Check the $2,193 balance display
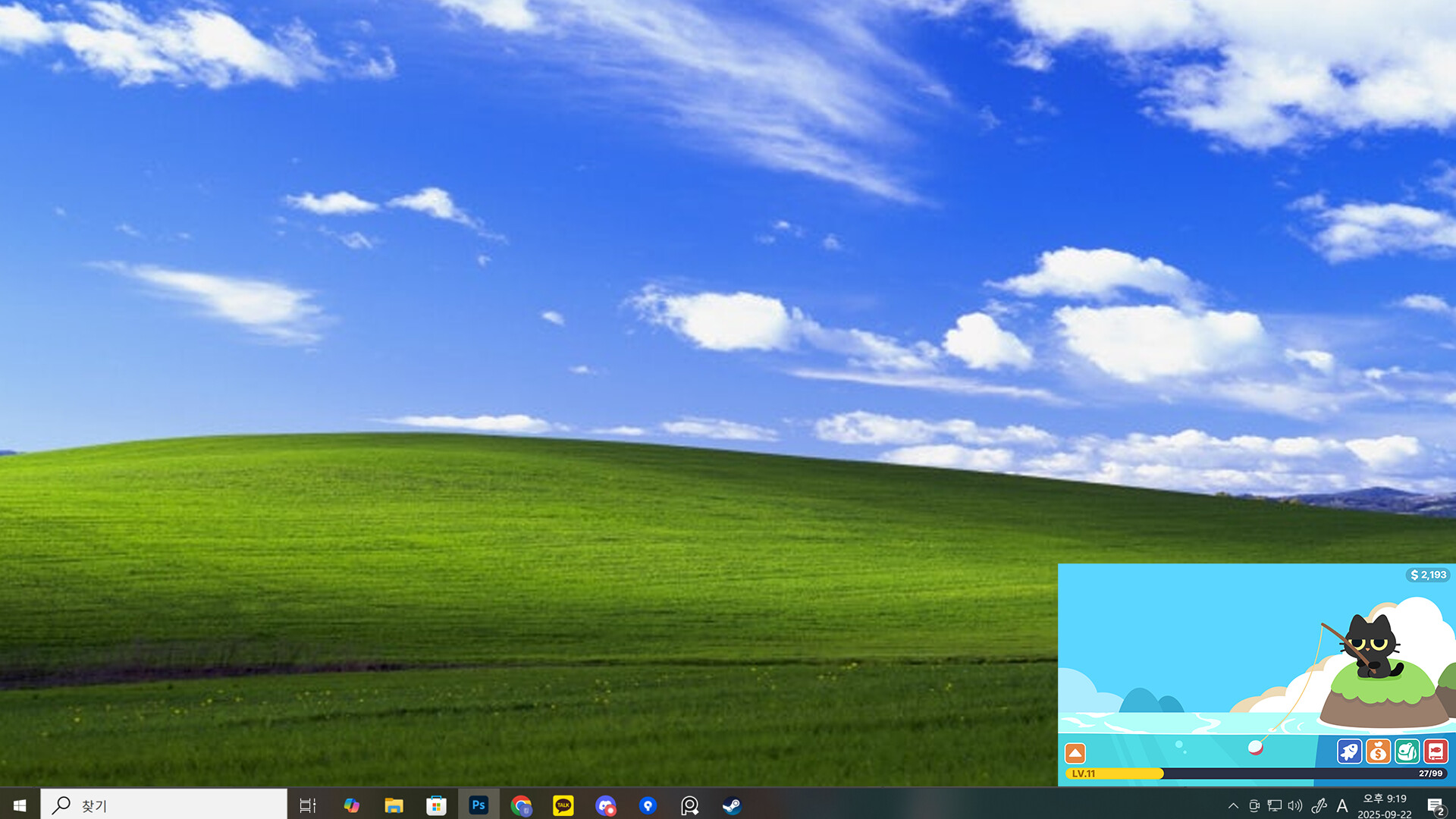The image size is (1456, 819). (x=1426, y=575)
